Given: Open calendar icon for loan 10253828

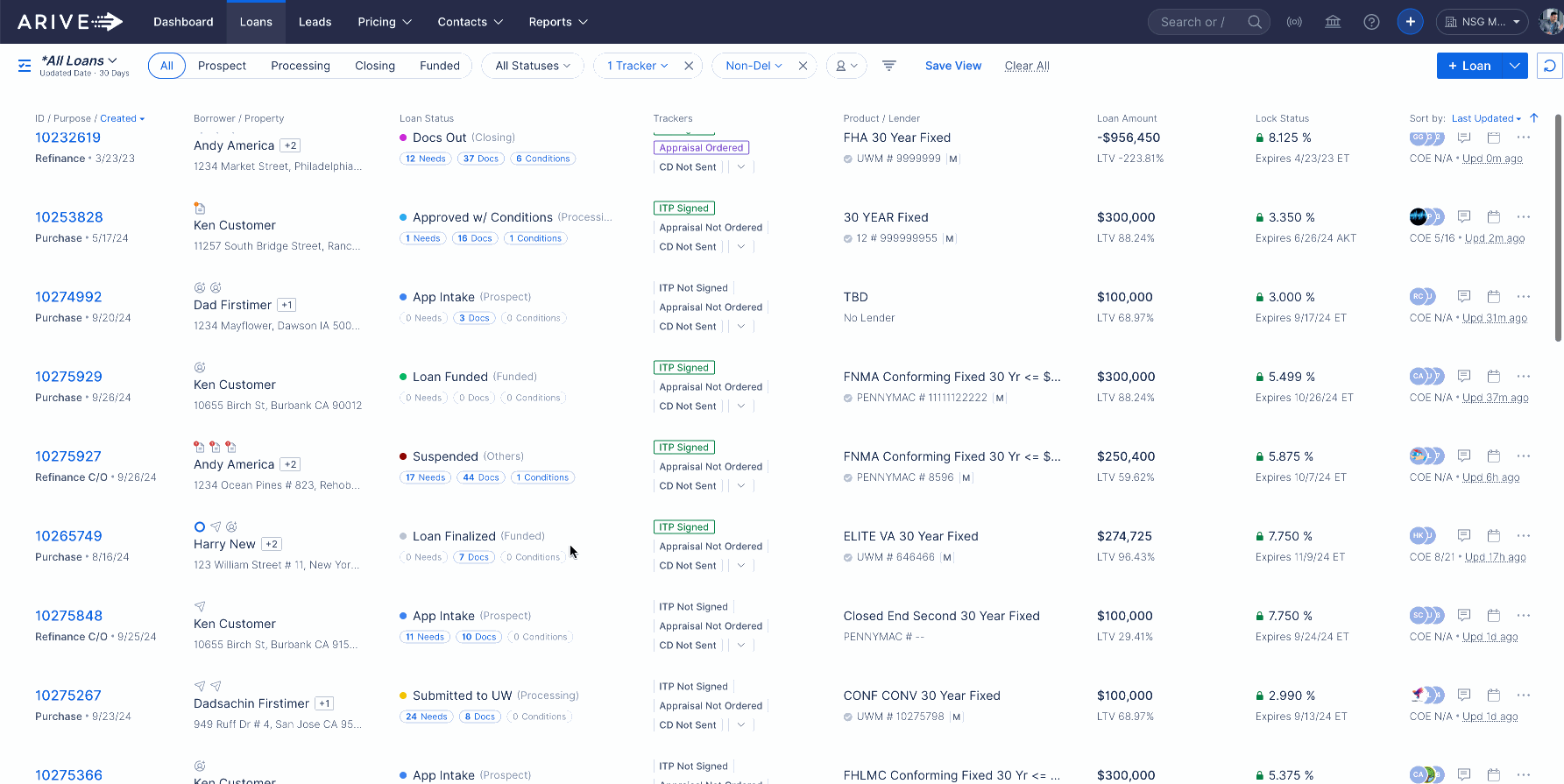Looking at the screenshot, I should pyautogui.click(x=1494, y=217).
